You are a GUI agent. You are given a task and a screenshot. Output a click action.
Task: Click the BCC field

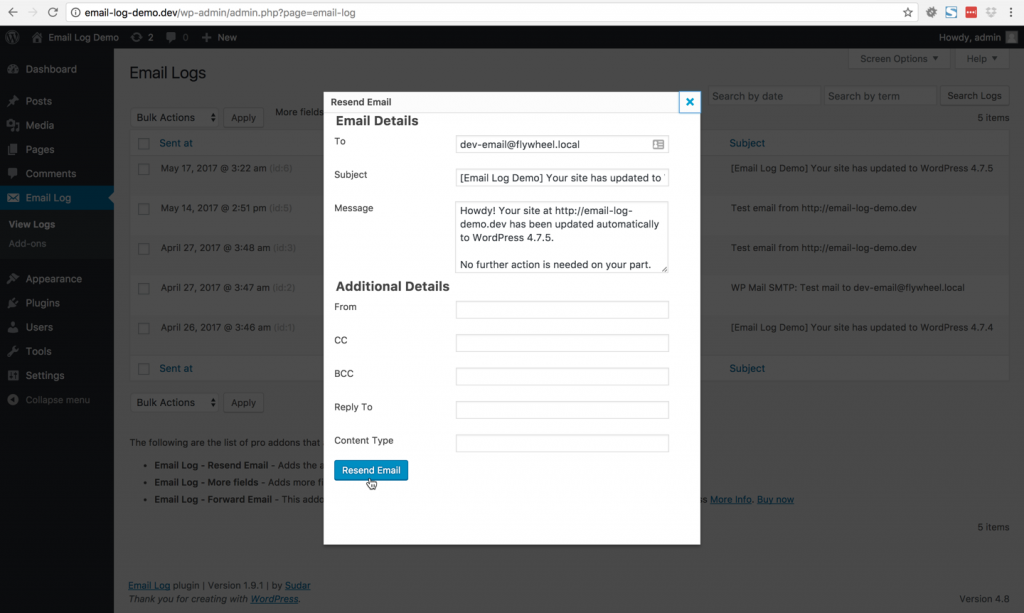pyautogui.click(x=562, y=376)
